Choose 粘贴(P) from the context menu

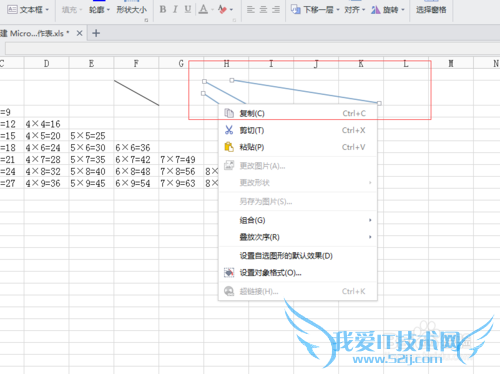[x=297, y=147]
